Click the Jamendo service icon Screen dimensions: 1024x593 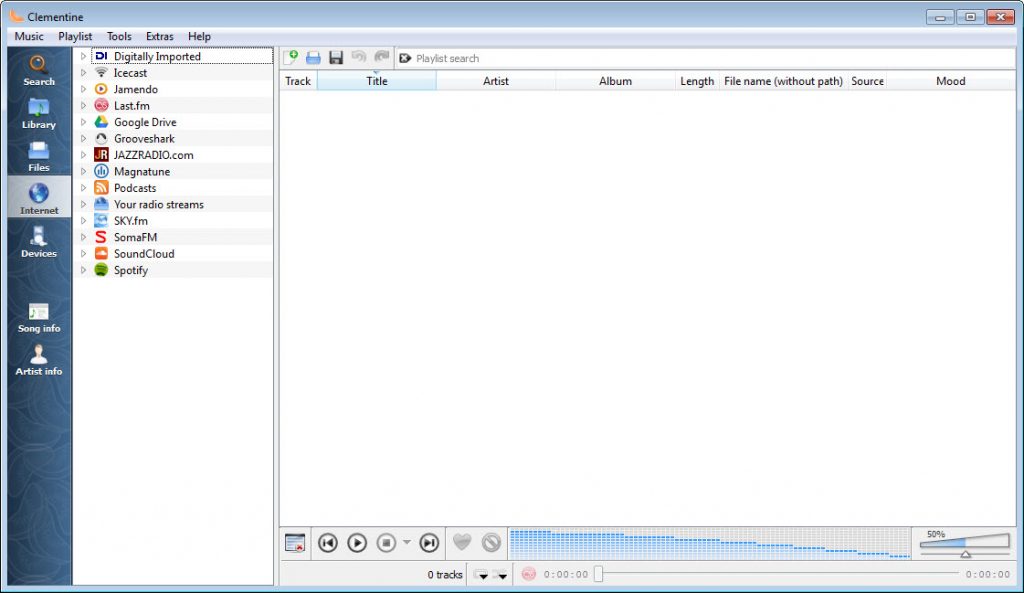(101, 89)
